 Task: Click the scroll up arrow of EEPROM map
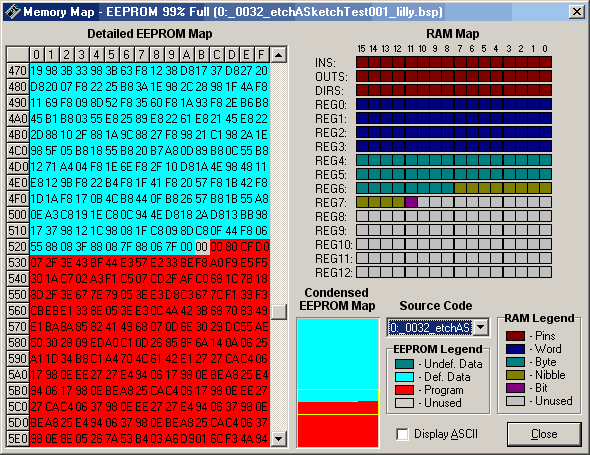pyautogui.click(x=278, y=55)
